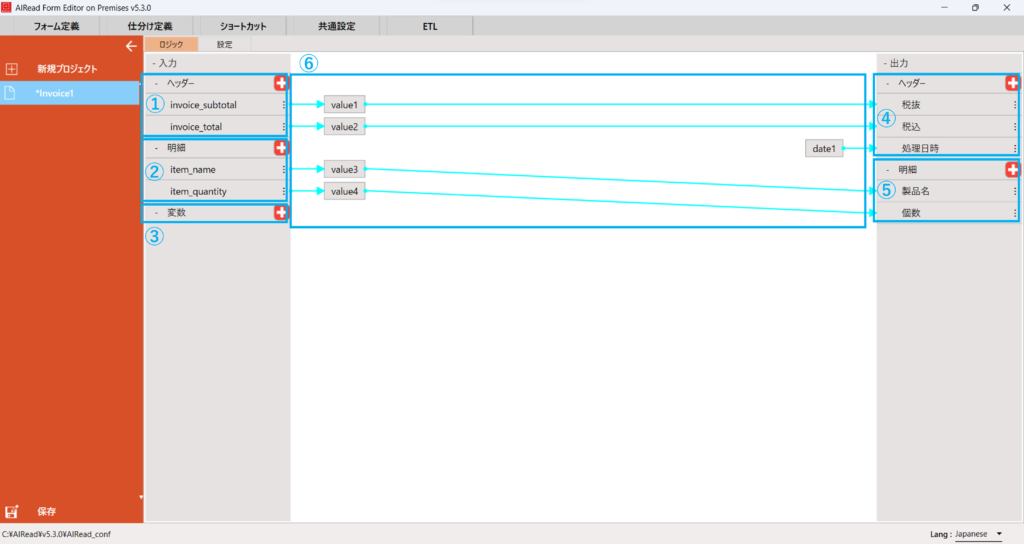This screenshot has height=544, width=1024.
Task: Switch to the ETL tab
Action: (429, 26)
